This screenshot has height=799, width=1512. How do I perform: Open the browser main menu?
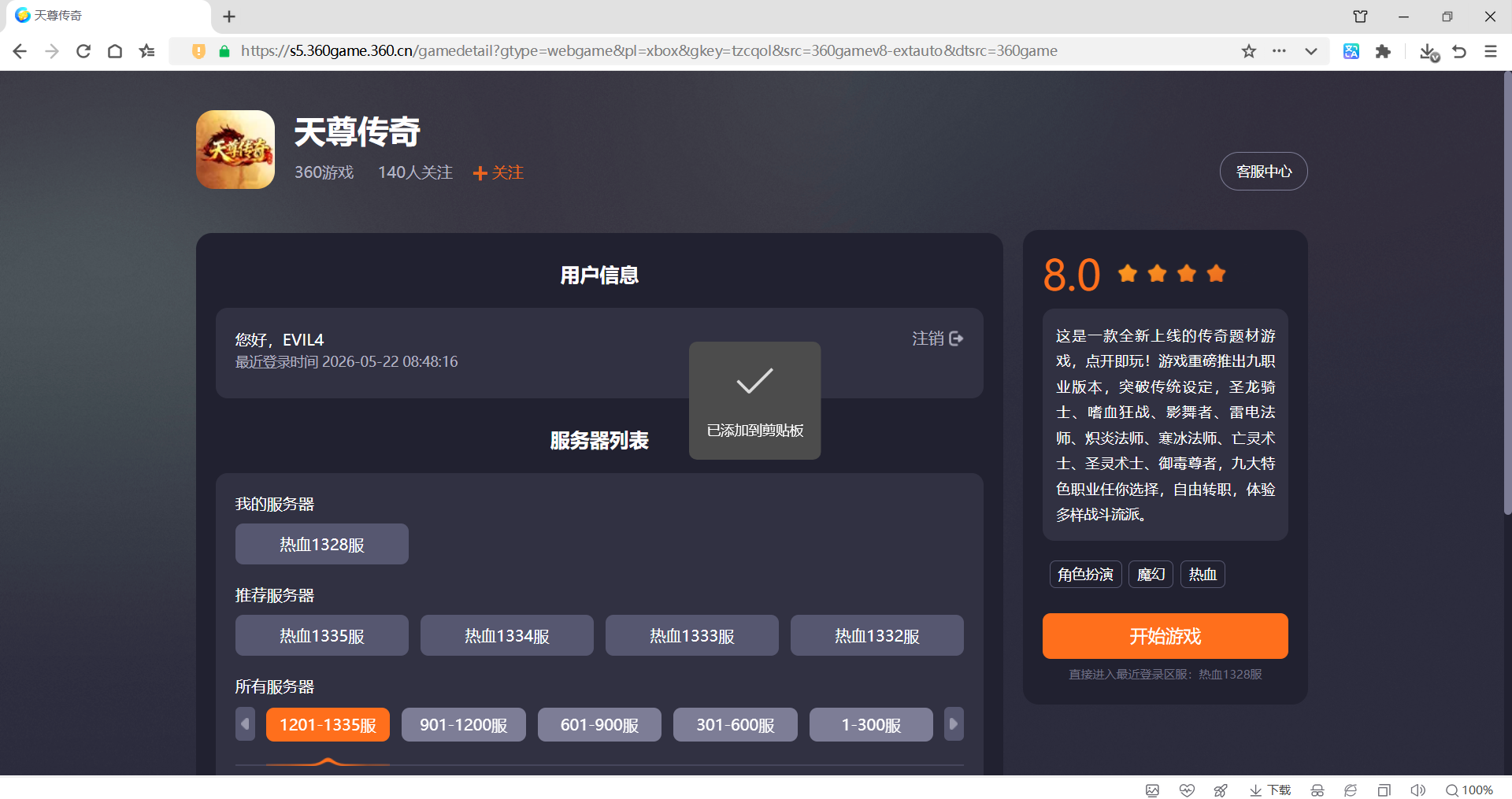pyautogui.click(x=1491, y=51)
